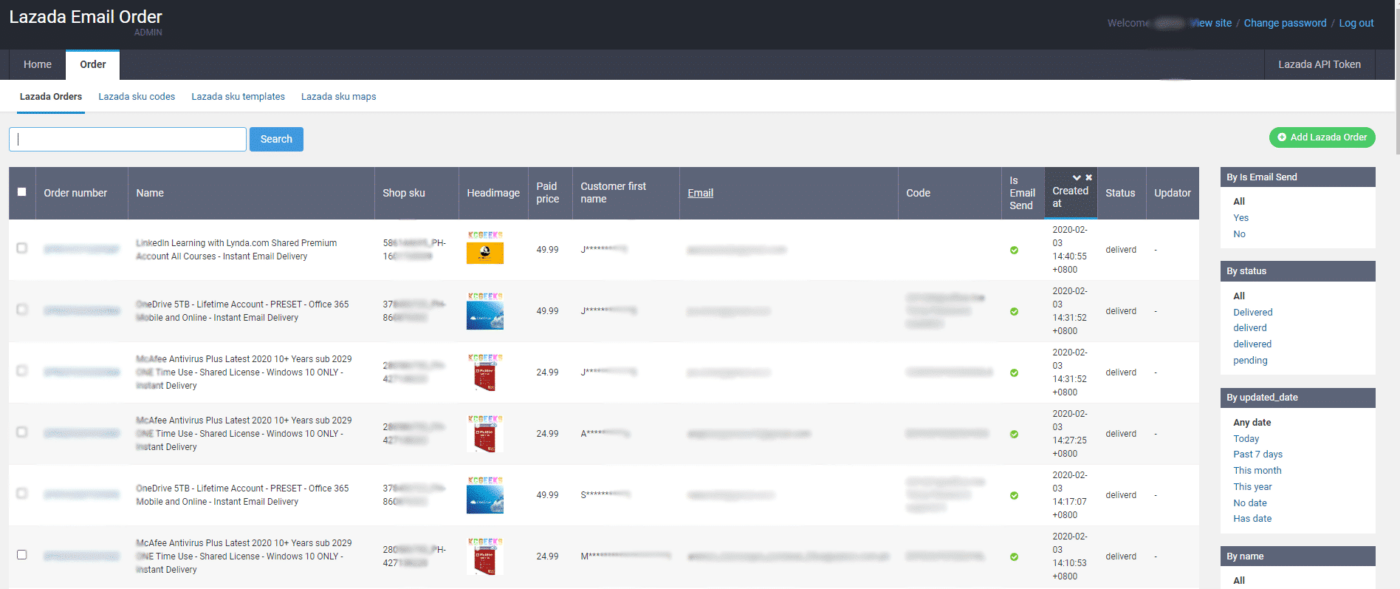Tick the select-all checkbox in the table header
This screenshot has width=1400, height=589.
tap(22, 192)
